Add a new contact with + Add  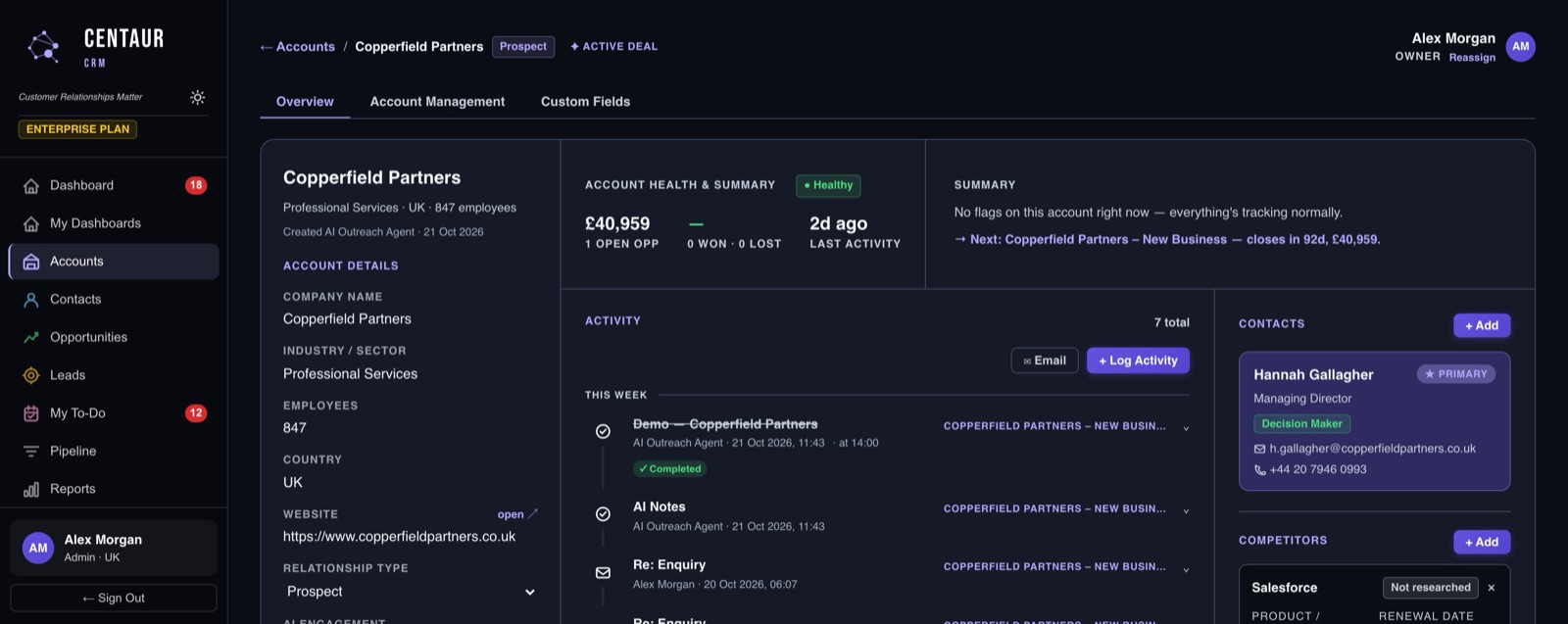coord(1482,325)
